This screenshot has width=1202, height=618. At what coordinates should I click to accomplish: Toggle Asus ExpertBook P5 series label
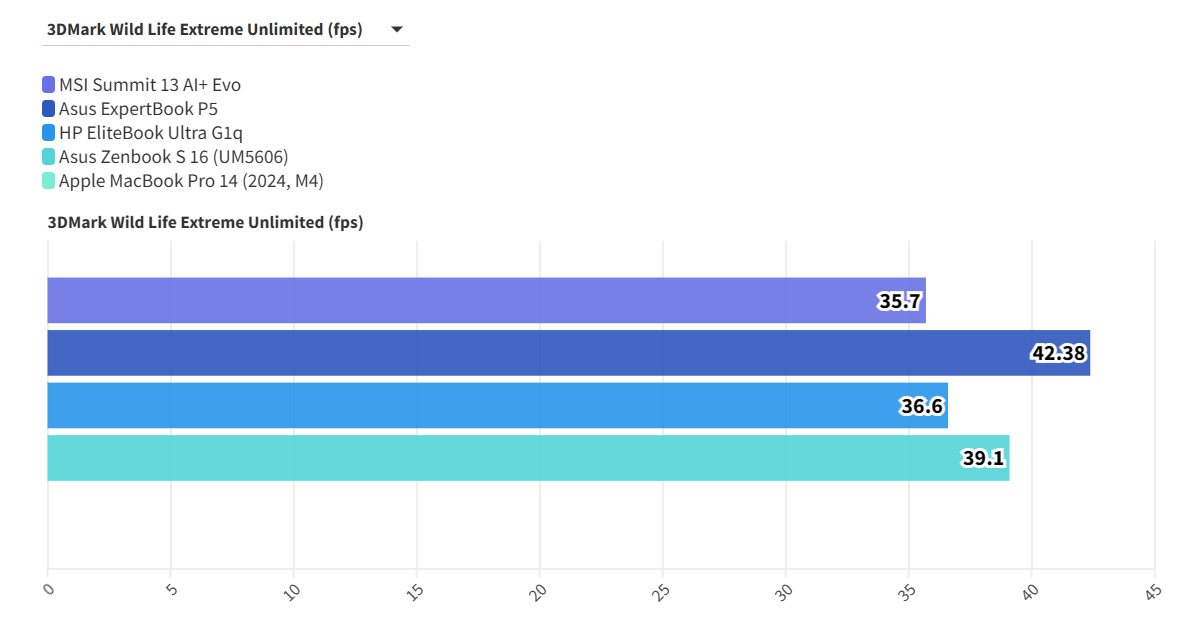[x=138, y=109]
